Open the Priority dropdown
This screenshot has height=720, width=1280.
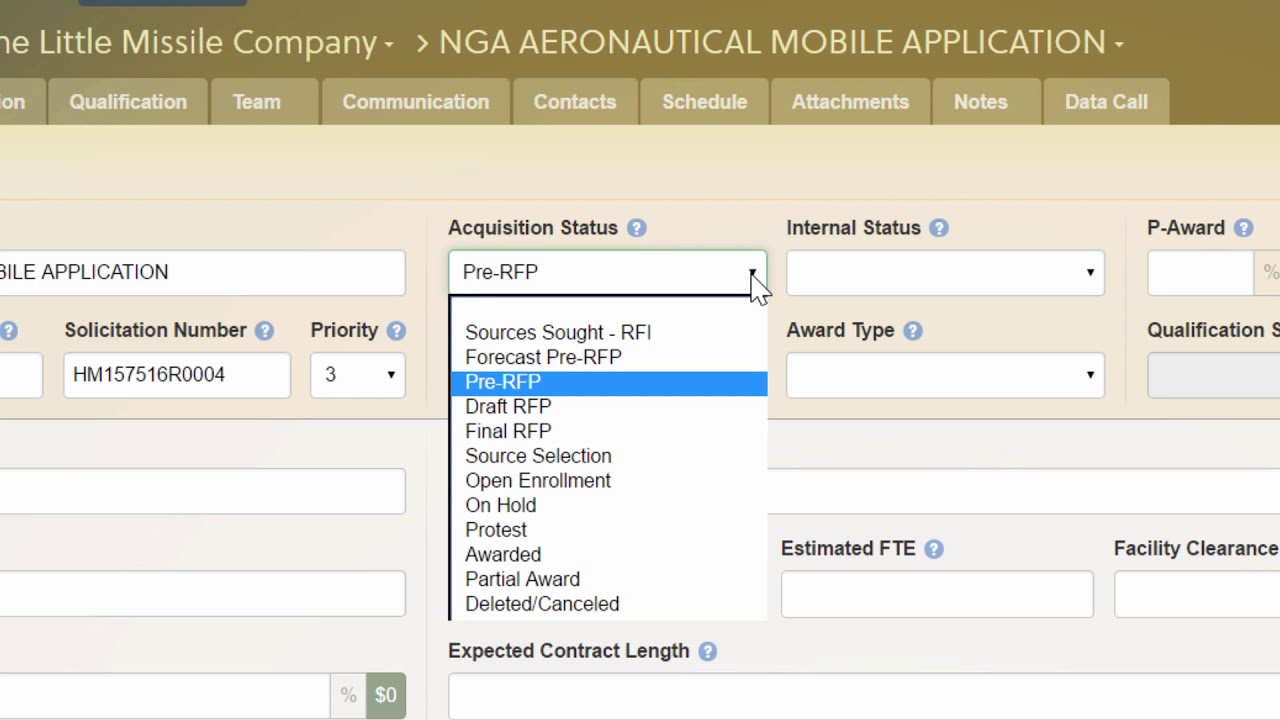pos(358,375)
